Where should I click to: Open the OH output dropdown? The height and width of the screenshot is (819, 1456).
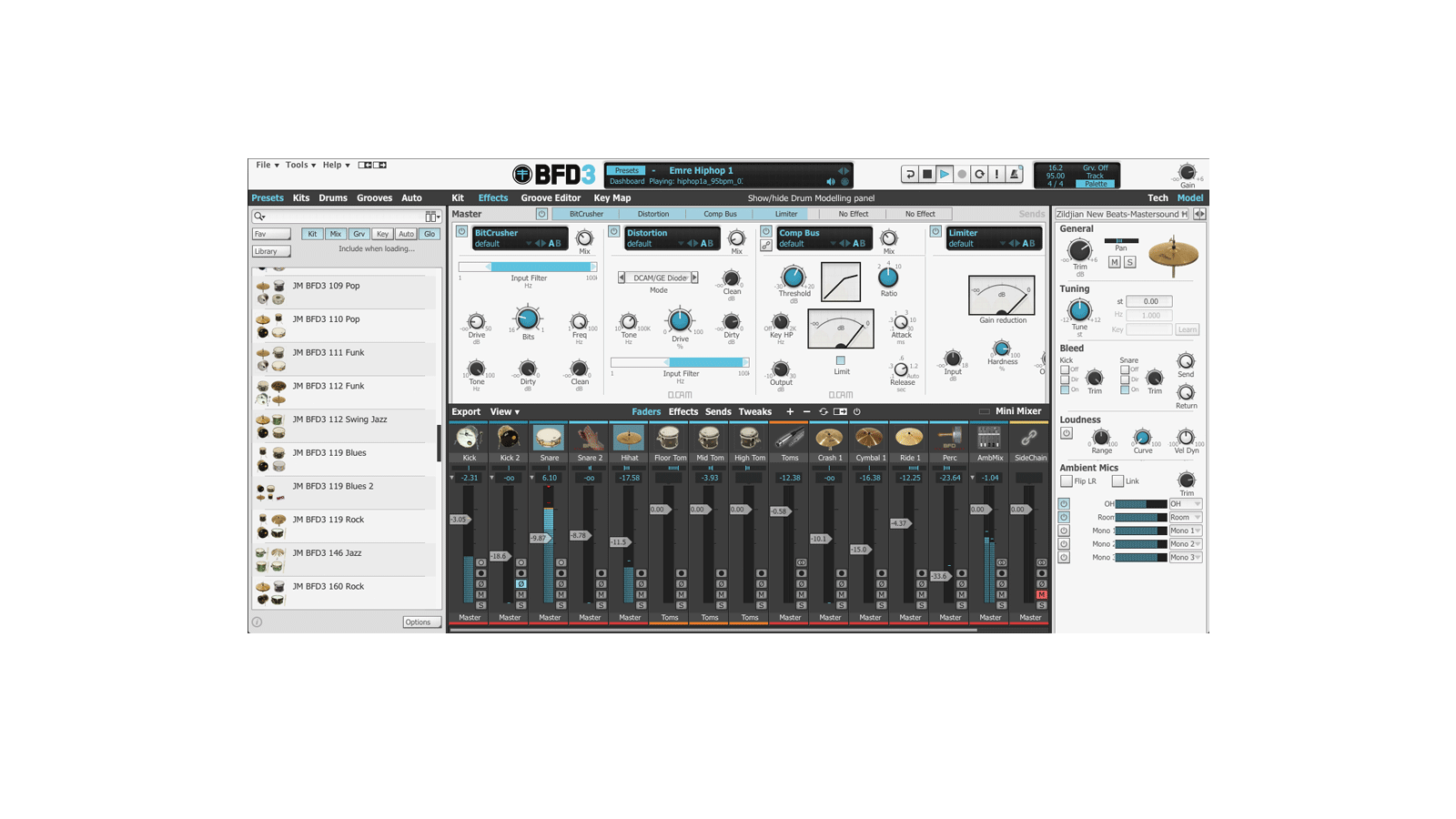[x=1186, y=503]
